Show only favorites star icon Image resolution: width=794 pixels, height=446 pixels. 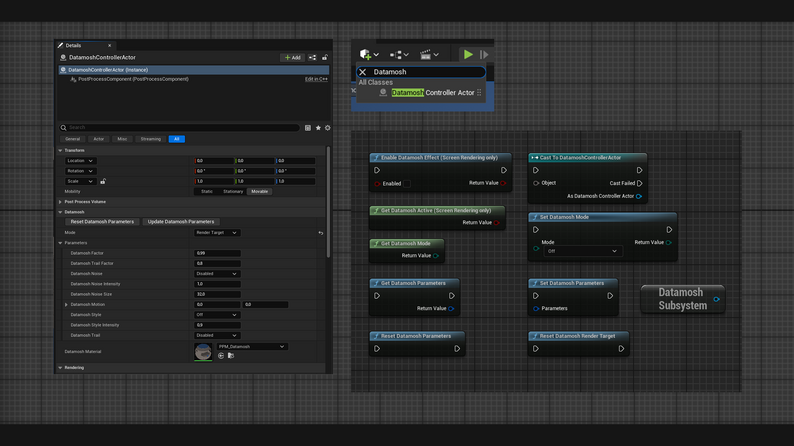tap(318, 128)
